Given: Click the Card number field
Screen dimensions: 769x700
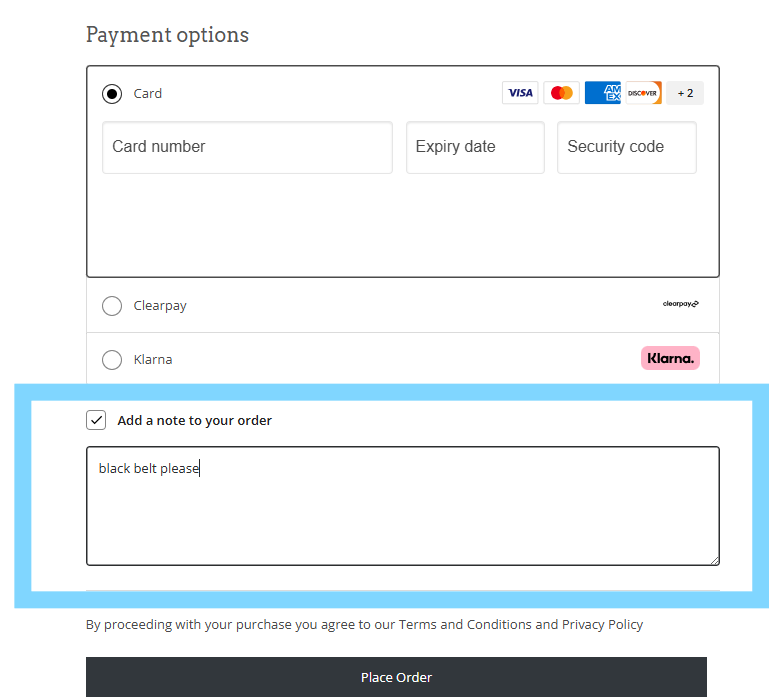Looking at the screenshot, I should pyautogui.click(x=247, y=147).
